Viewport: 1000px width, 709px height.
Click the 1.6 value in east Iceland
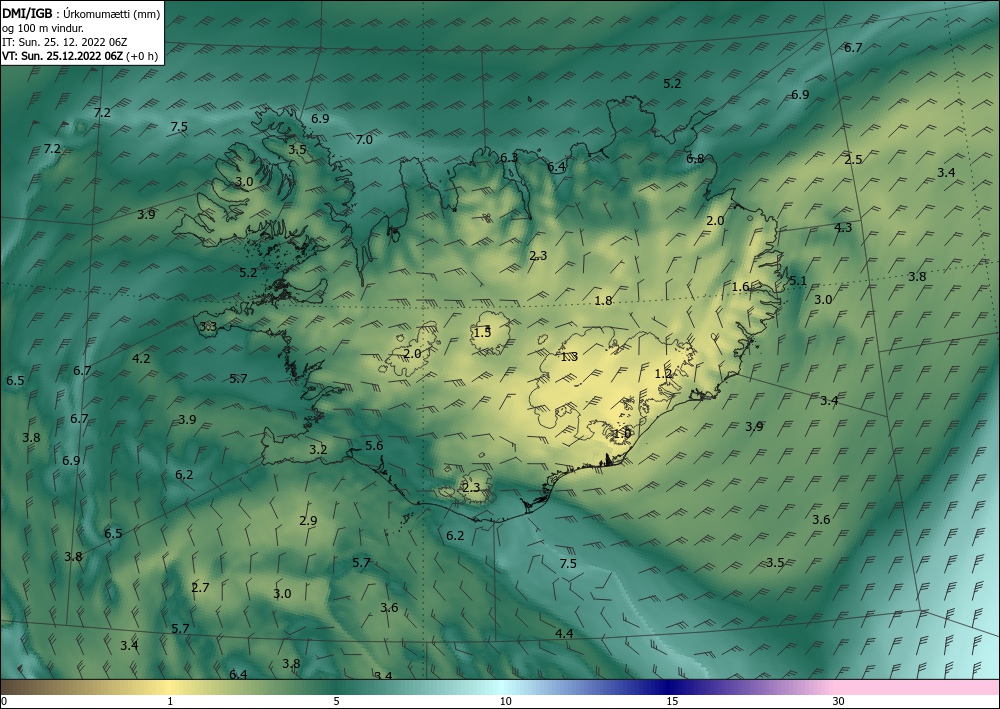(x=740, y=287)
